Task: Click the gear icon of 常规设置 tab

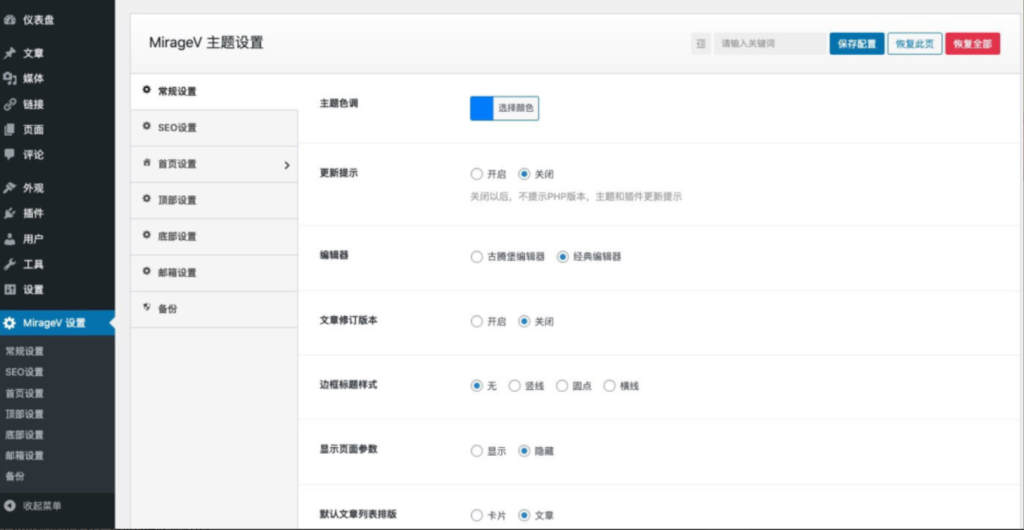Action: point(146,91)
